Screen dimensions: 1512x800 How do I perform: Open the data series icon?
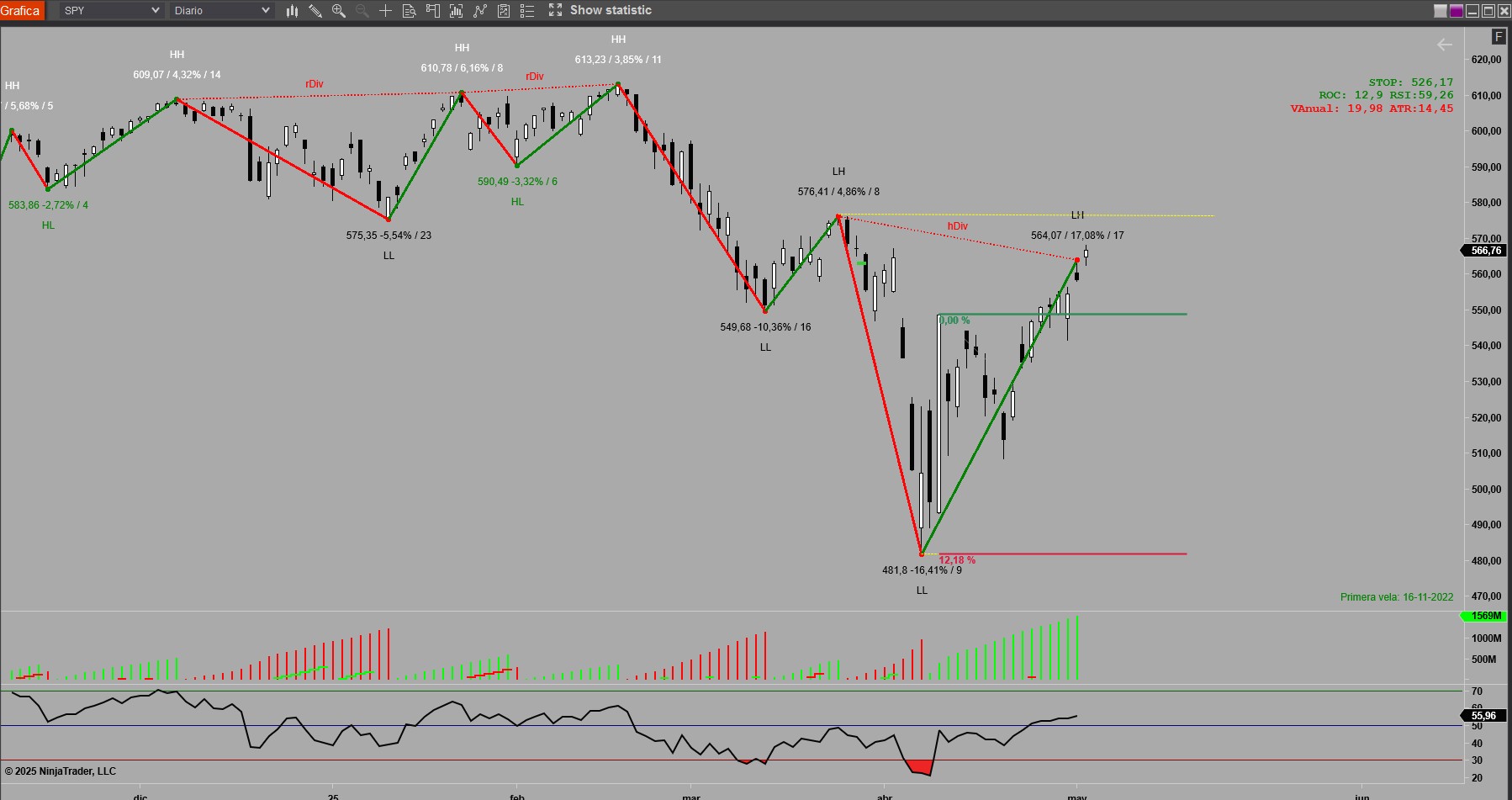(456, 11)
